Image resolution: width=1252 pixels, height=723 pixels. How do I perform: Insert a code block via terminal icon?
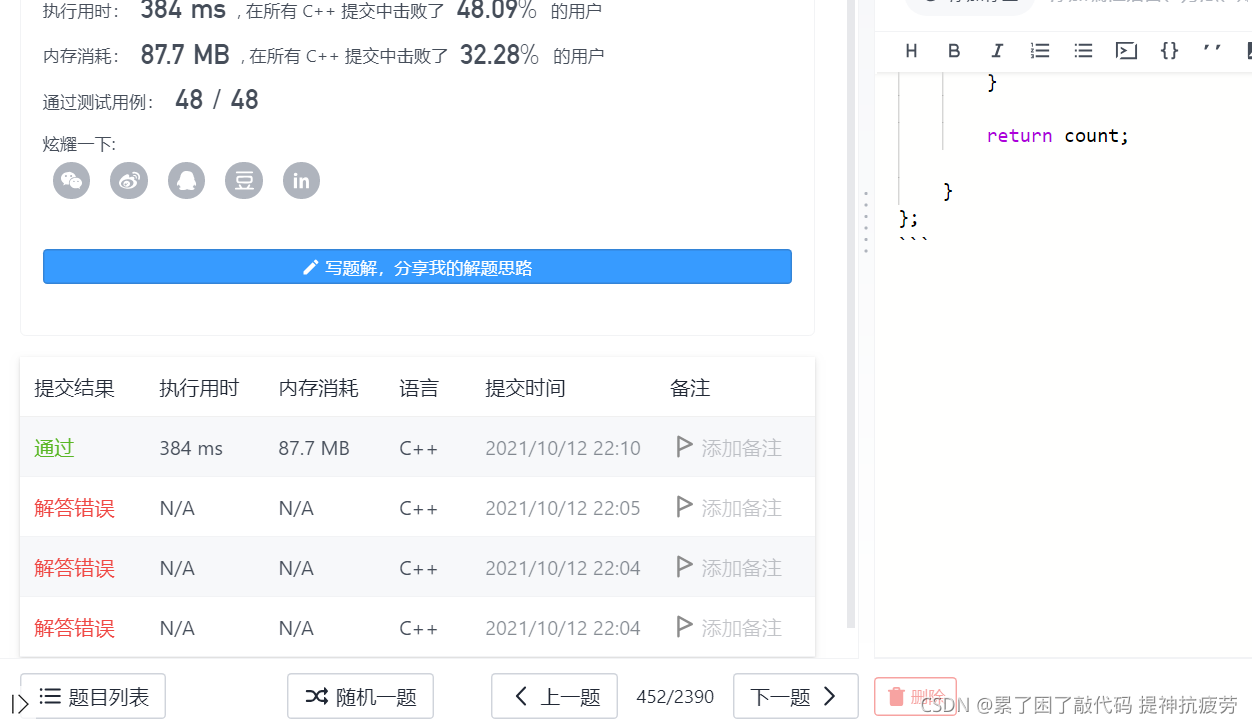click(x=1127, y=51)
